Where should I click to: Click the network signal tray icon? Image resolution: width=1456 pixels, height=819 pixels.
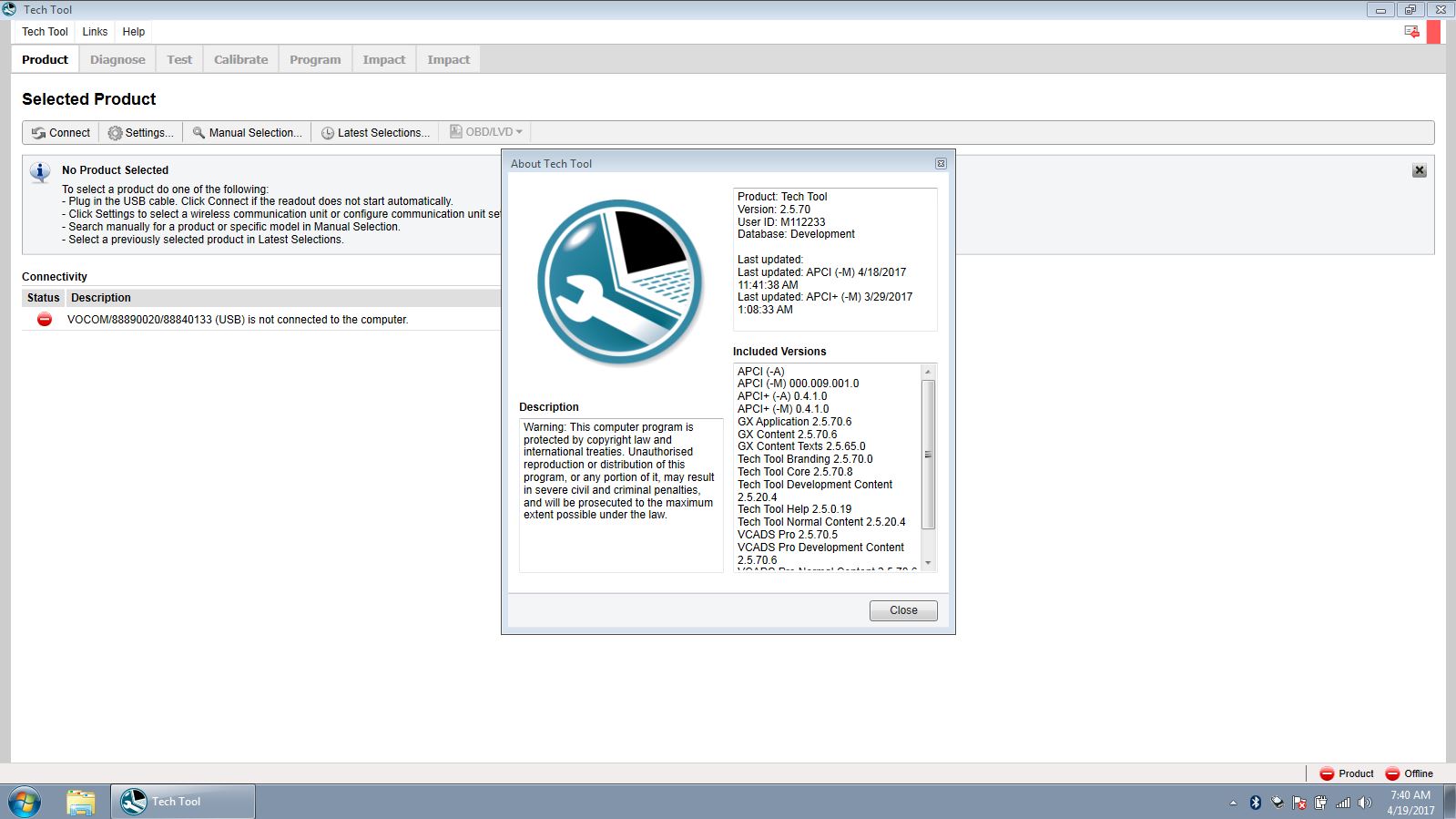click(1343, 803)
